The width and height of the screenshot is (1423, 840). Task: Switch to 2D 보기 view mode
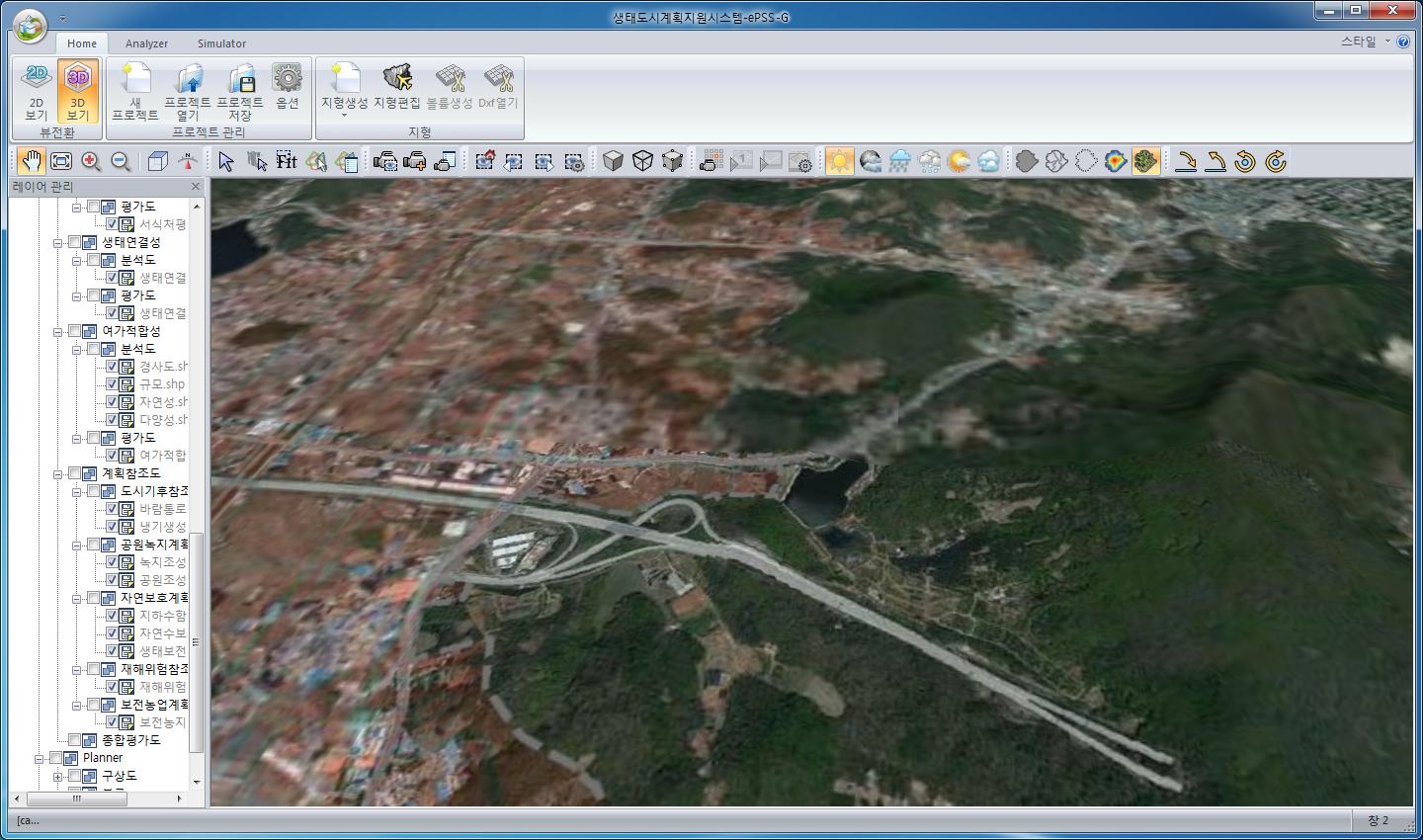pyautogui.click(x=37, y=91)
